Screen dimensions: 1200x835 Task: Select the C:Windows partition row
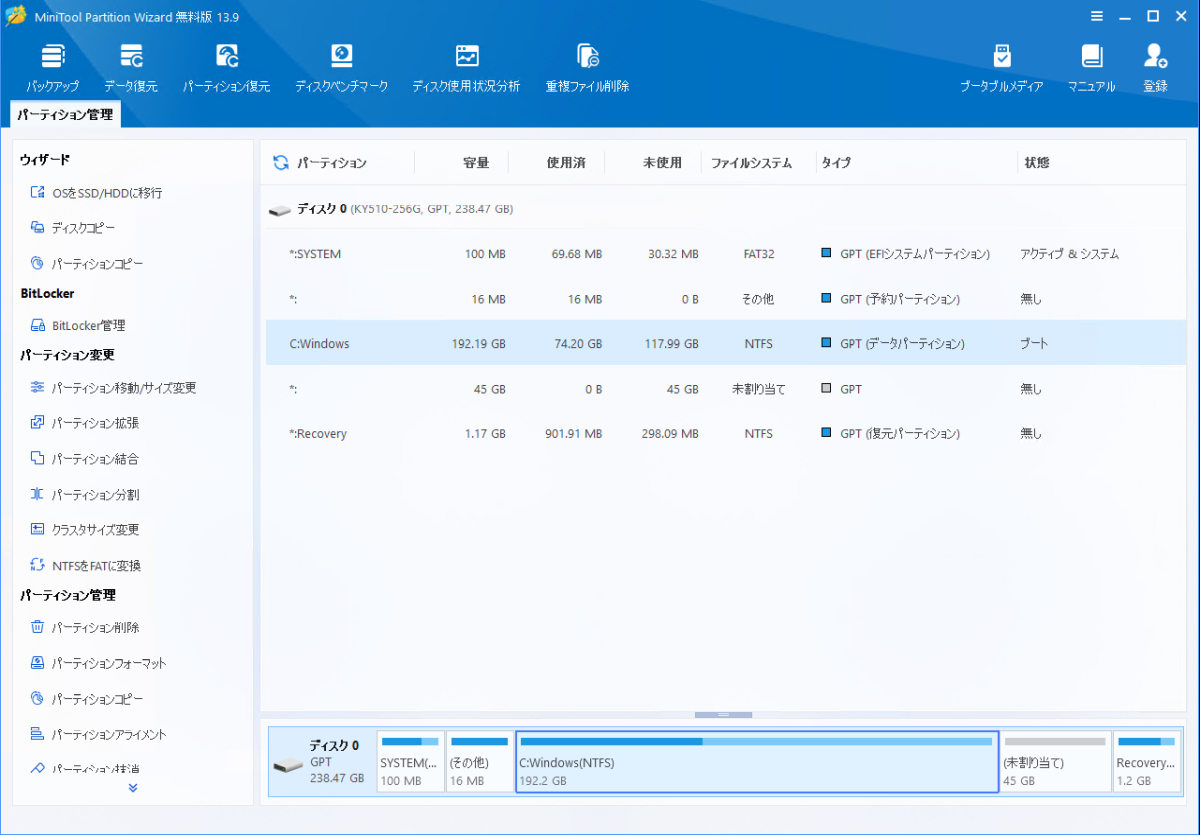724,343
